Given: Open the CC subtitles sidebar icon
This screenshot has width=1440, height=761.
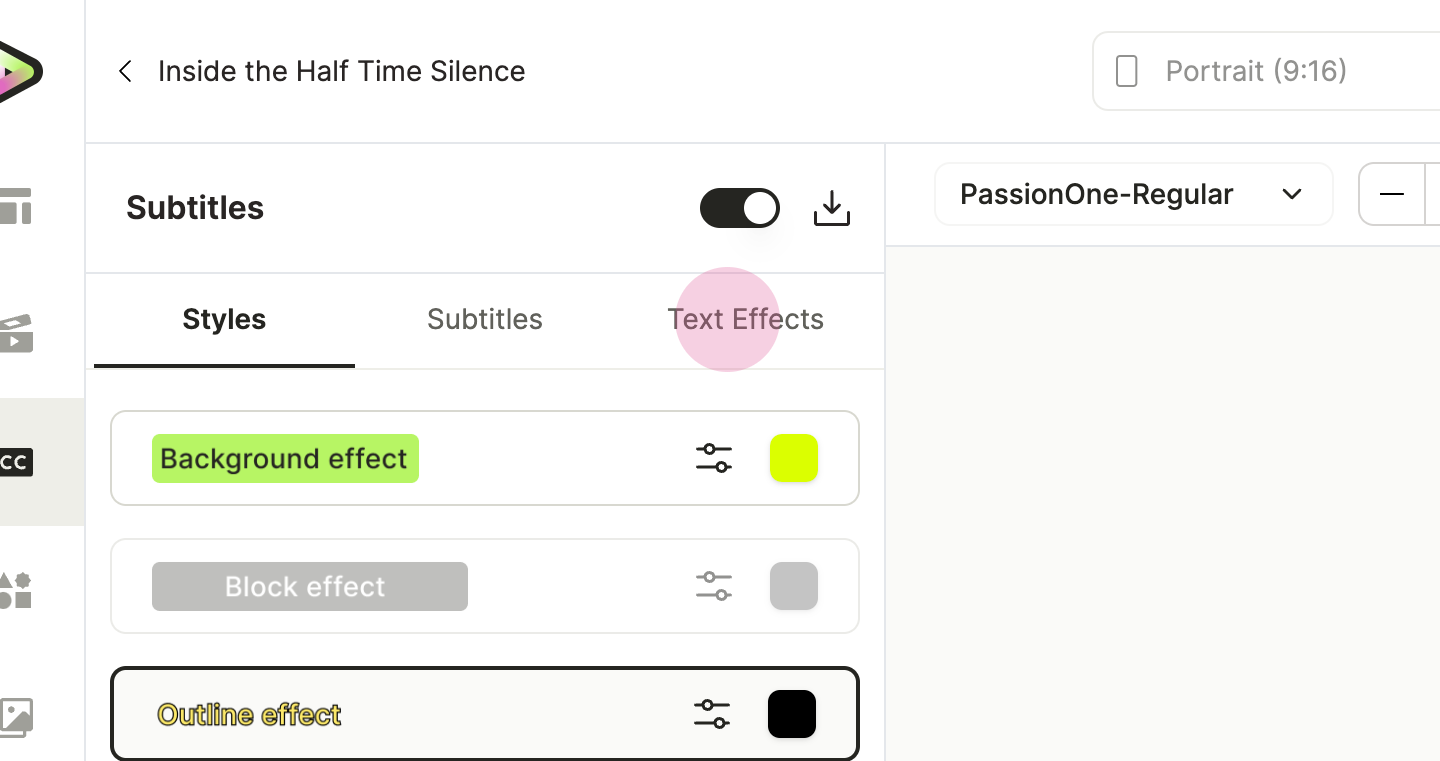Looking at the screenshot, I should click(x=16, y=462).
